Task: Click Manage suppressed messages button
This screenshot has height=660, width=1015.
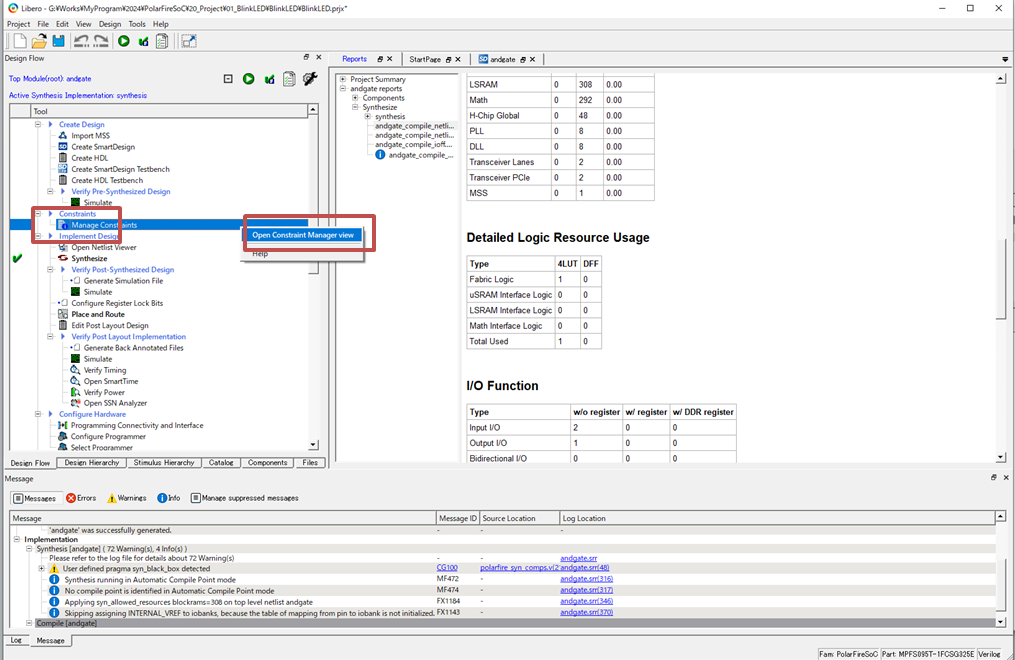Action: click(244, 497)
